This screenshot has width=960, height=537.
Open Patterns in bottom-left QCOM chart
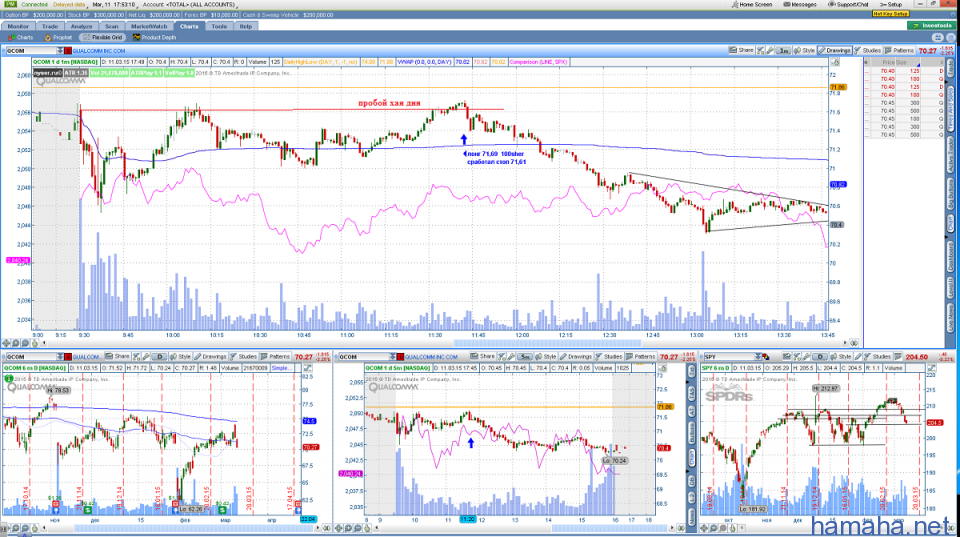pyautogui.click(x=275, y=356)
